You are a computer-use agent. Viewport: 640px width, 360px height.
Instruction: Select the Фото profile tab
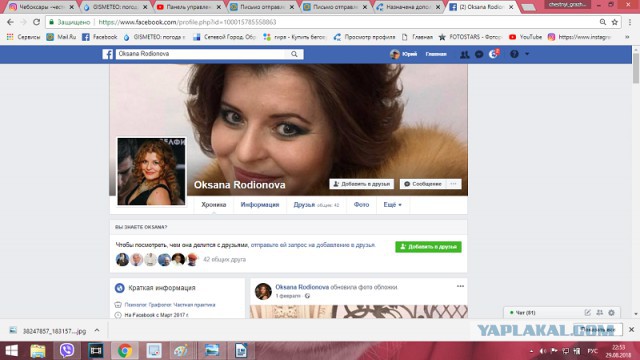[x=361, y=204]
